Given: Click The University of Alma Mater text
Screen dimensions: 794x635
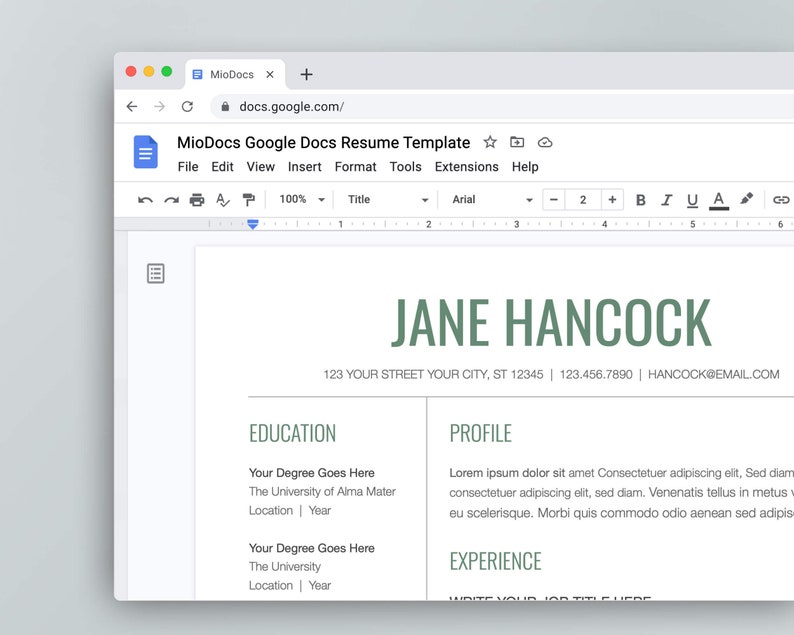Looking at the screenshot, I should pos(322,492).
